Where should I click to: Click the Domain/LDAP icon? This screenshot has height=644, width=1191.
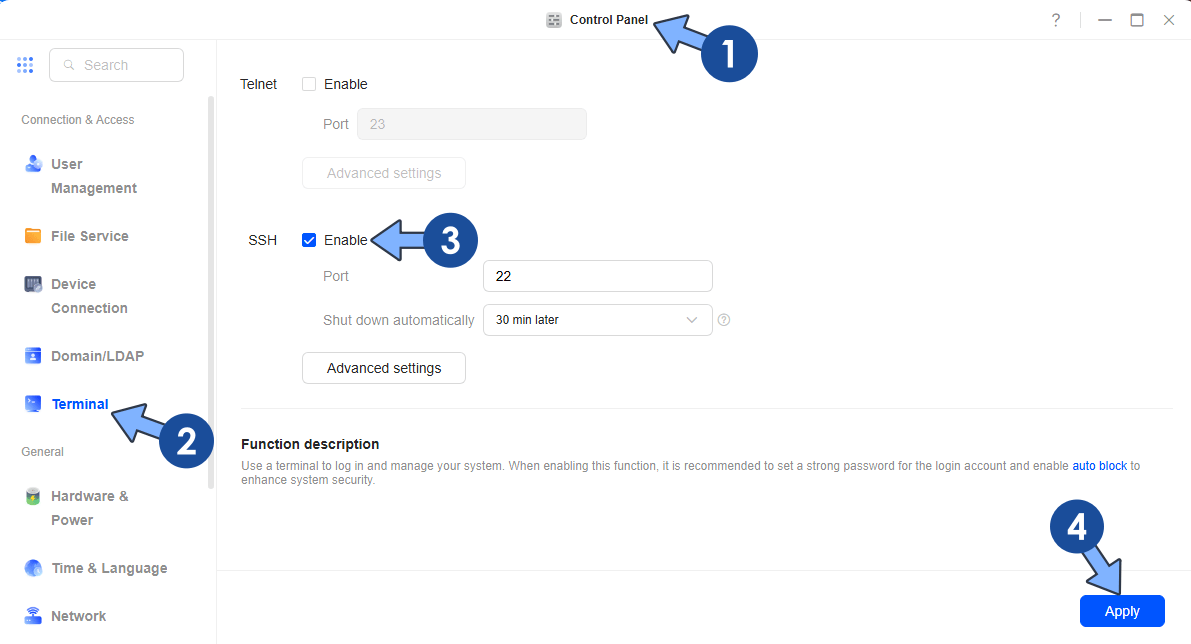click(x=33, y=356)
